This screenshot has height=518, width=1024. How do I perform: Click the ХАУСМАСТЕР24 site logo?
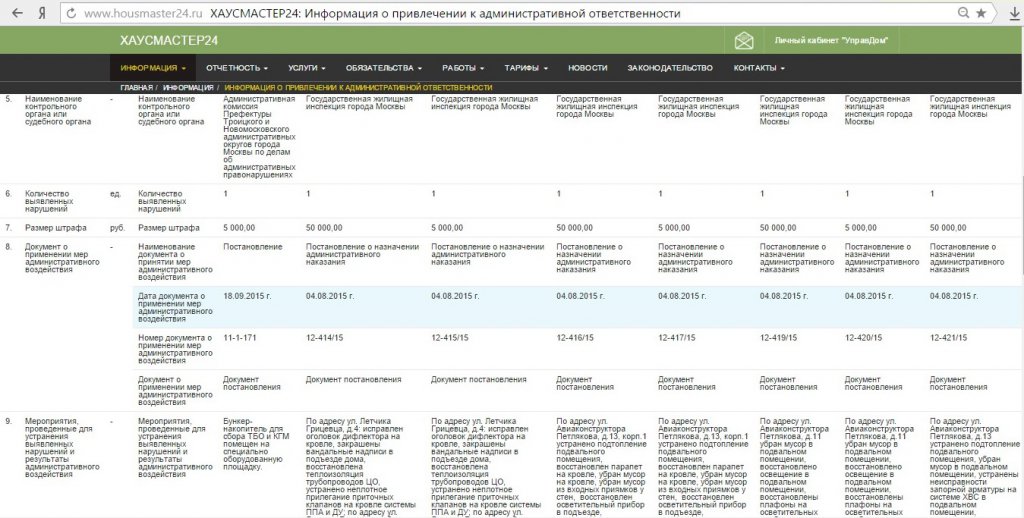(169, 40)
